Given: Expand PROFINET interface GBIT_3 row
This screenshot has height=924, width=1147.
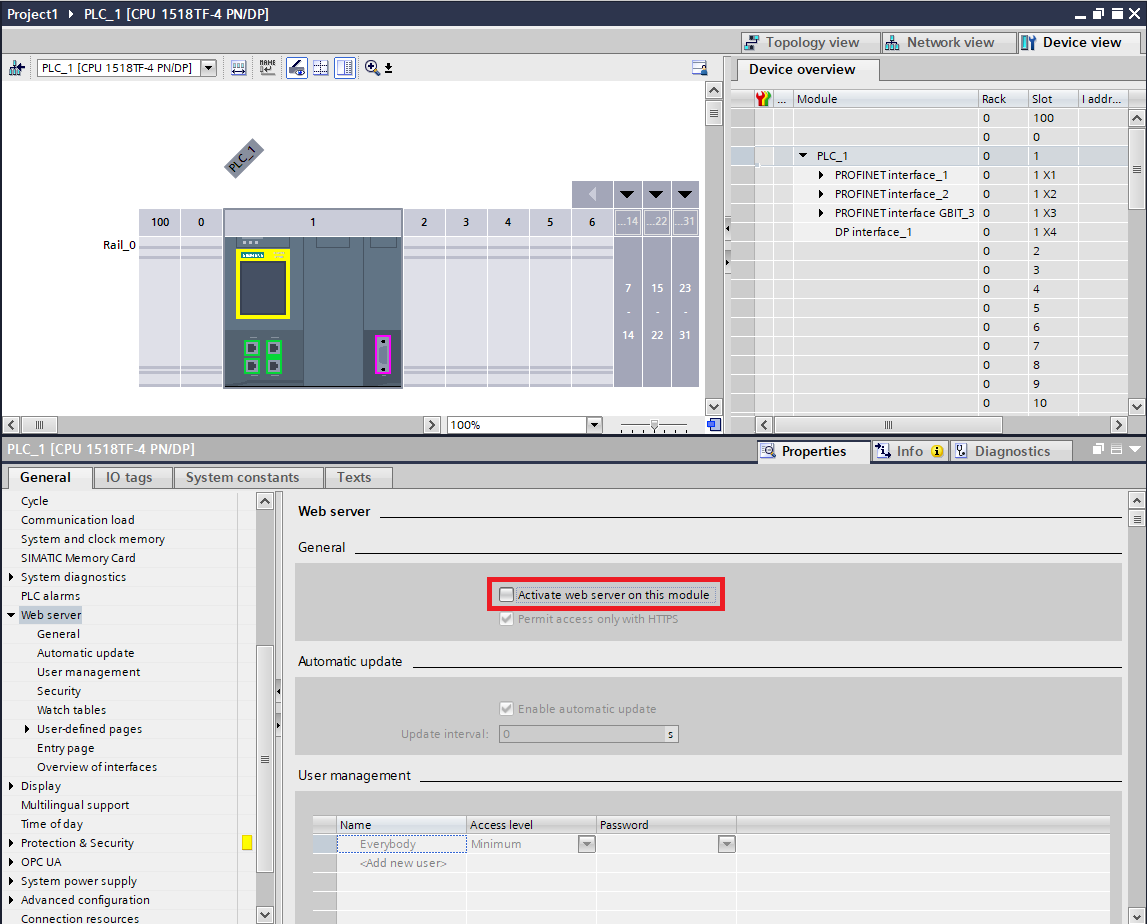Looking at the screenshot, I should (x=821, y=213).
